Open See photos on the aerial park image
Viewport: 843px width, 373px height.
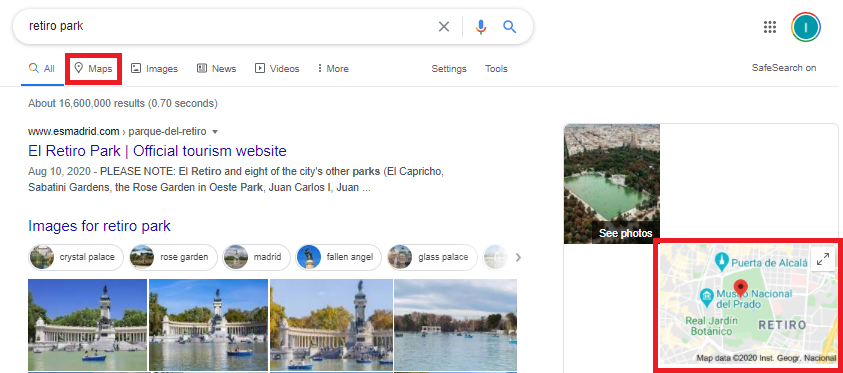pyautogui.click(x=625, y=233)
